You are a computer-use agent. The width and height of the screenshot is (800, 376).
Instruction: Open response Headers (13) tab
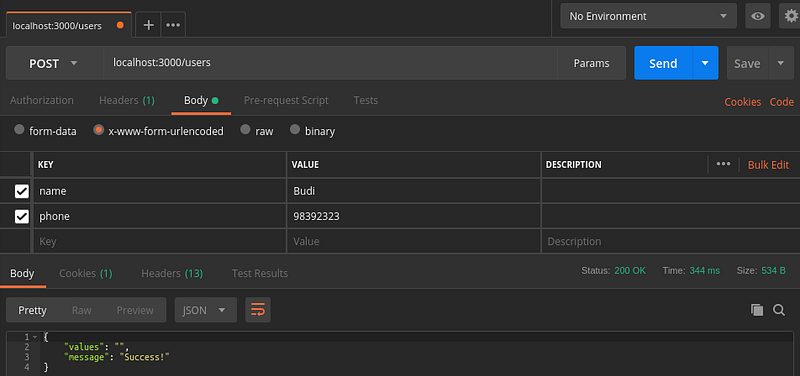[x=172, y=273]
